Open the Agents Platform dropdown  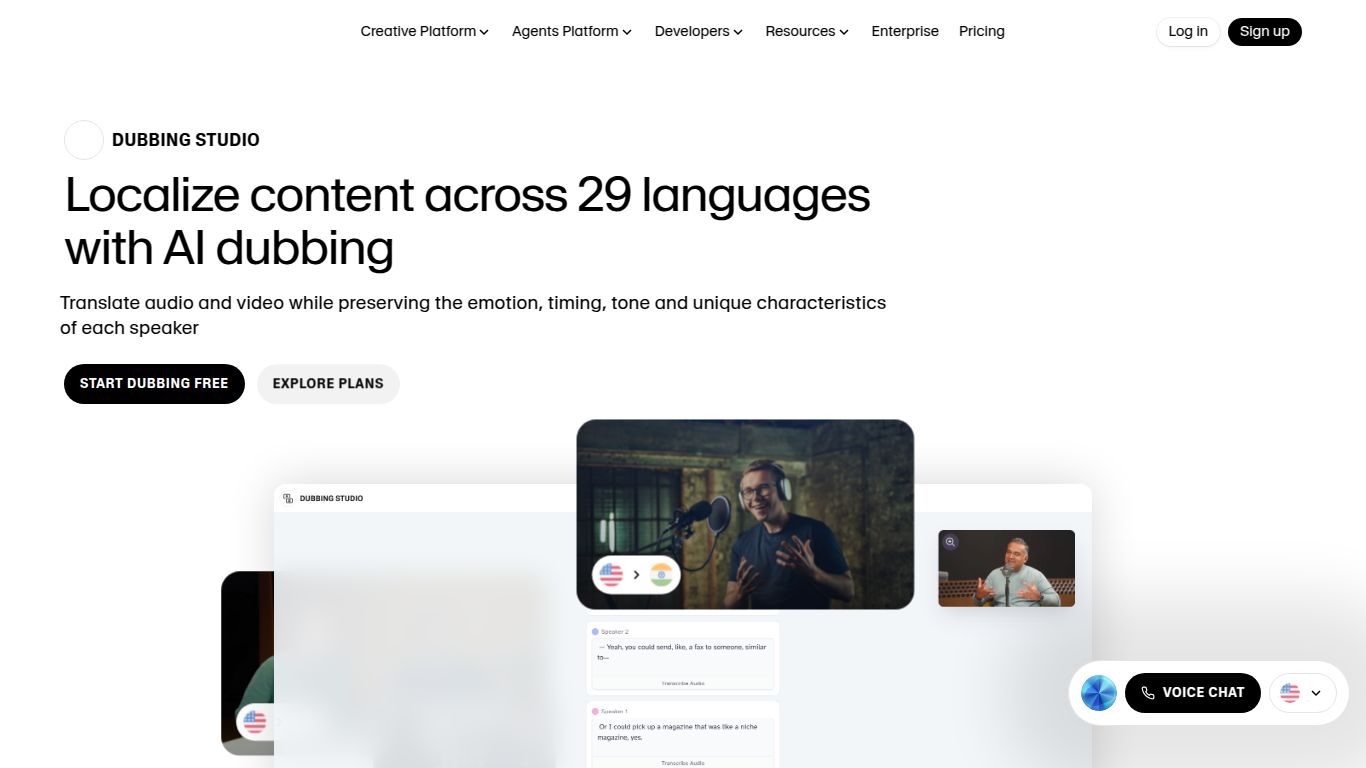[571, 31]
